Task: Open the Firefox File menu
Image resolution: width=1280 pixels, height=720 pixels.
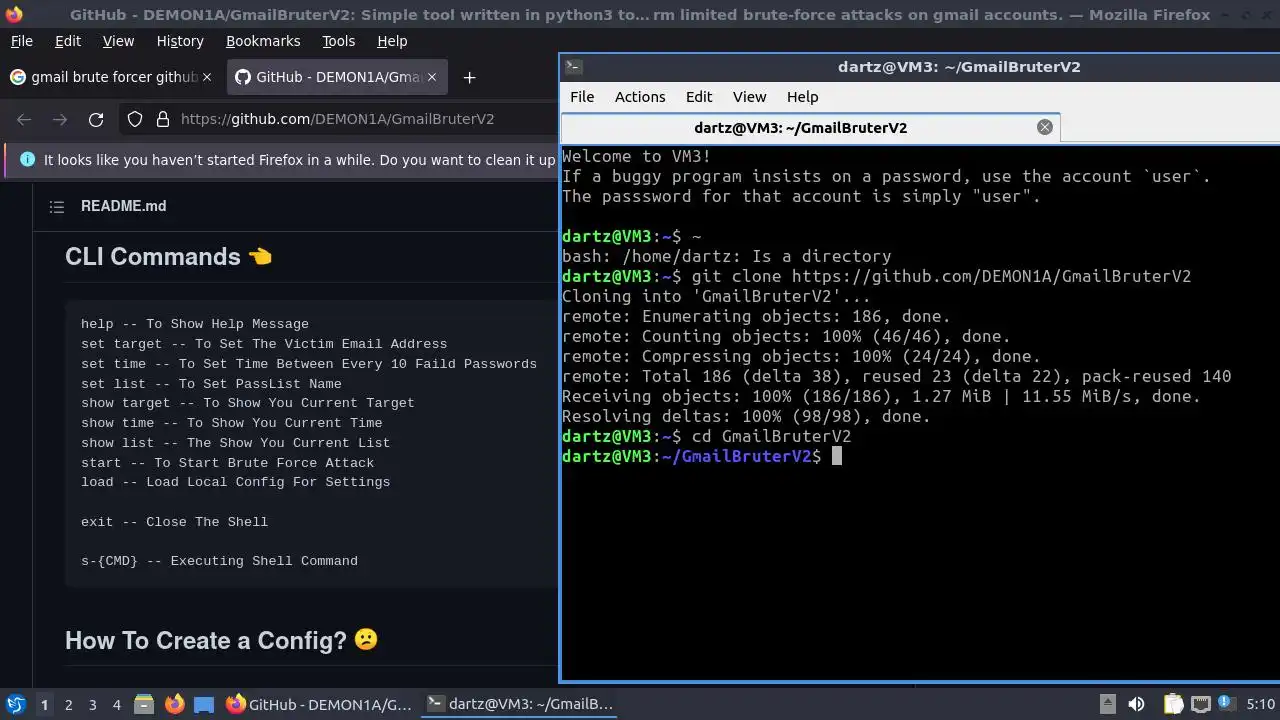Action: (x=21, y=41)
